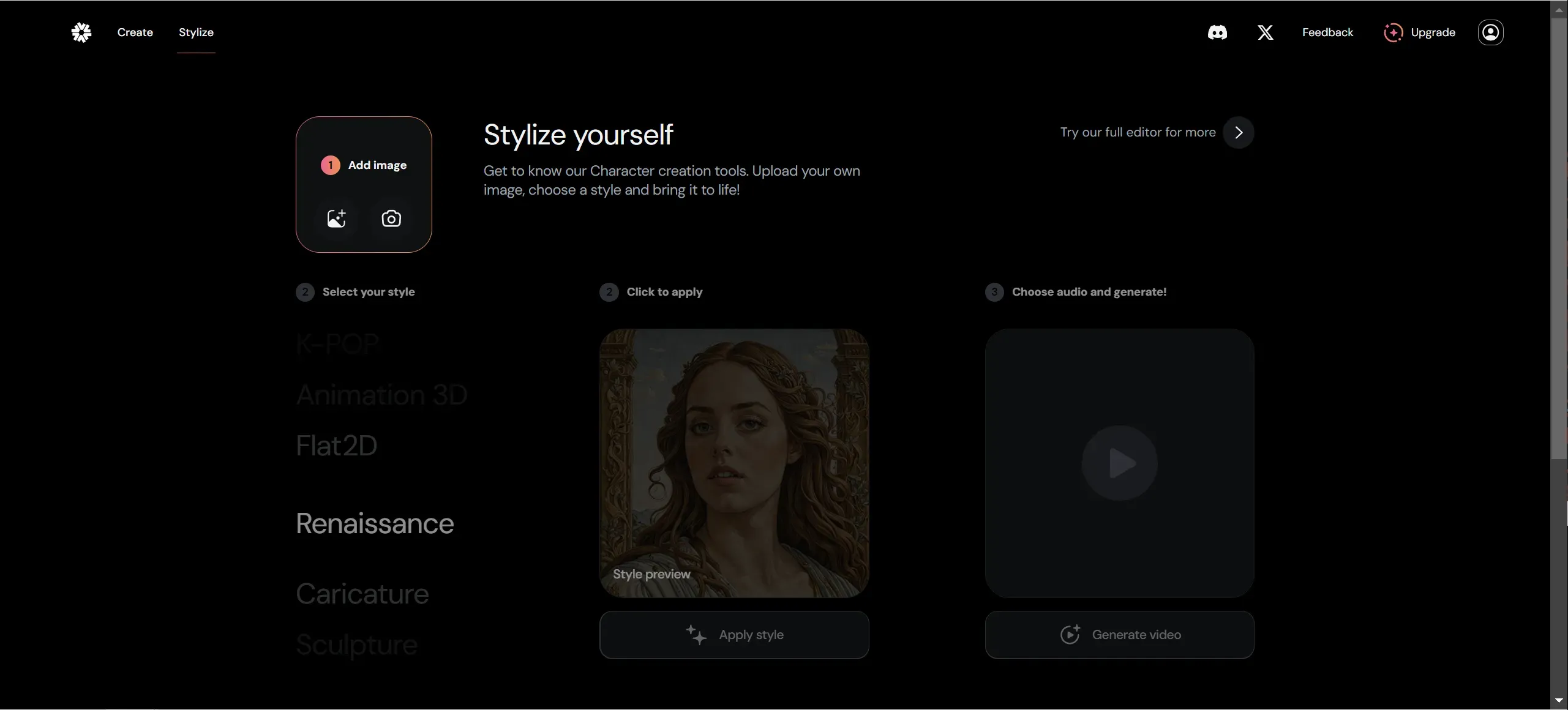Click the camera capture icon

click(x=391, y=219)
